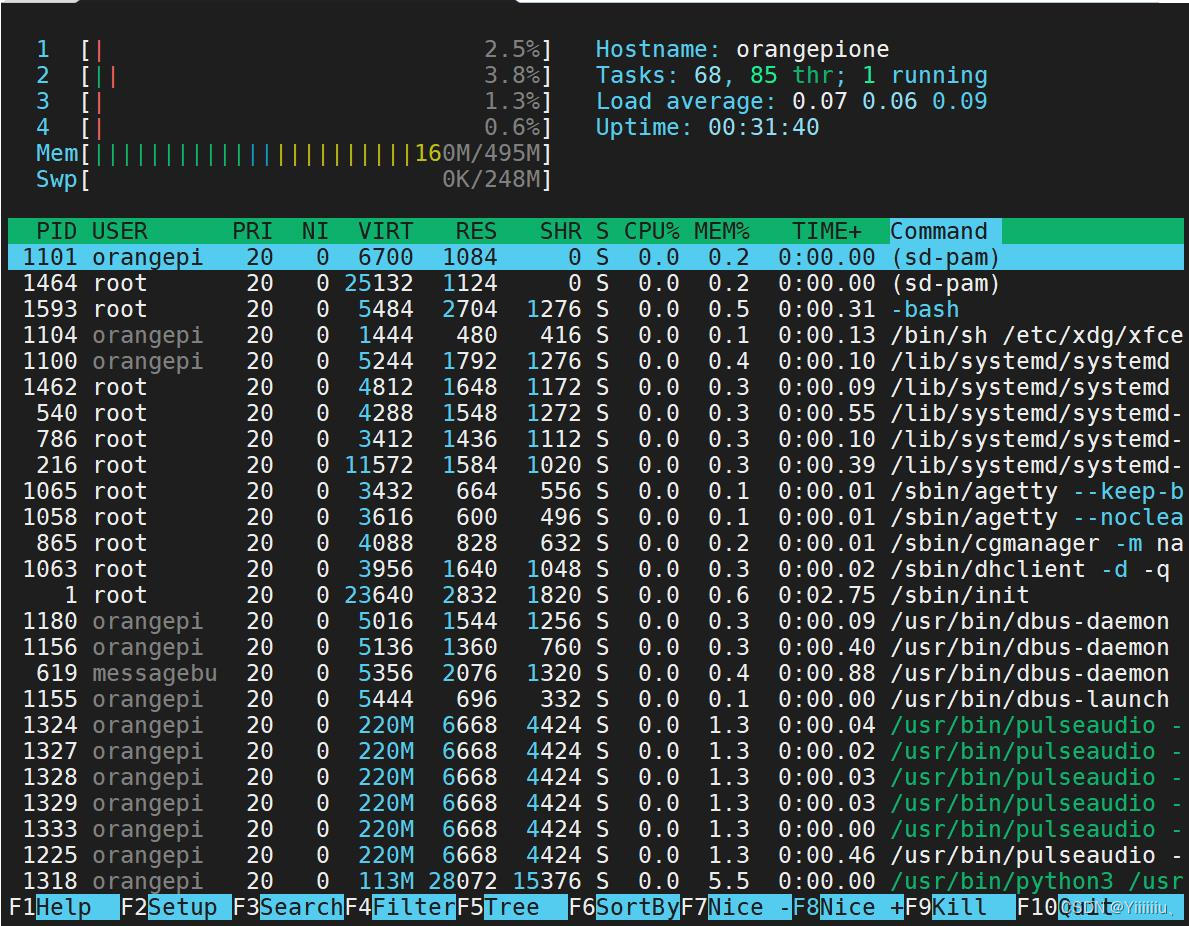Viewport: 1189px width, 926px height.
Task: Click the Uptime 00:31:40 text
Action: tap(707, 127)
